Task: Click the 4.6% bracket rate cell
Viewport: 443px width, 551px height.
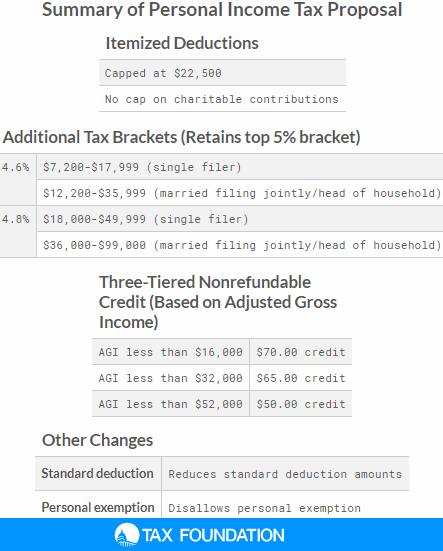Action: (18, 180)
